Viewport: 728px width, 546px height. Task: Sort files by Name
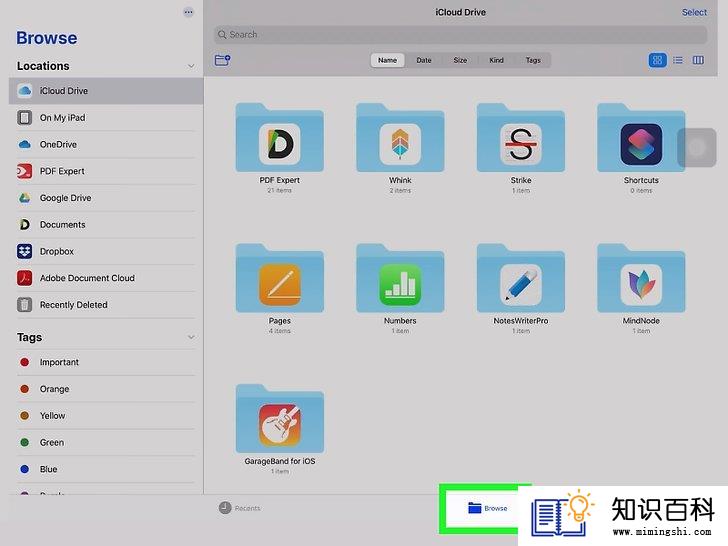[x=387, y=60]
